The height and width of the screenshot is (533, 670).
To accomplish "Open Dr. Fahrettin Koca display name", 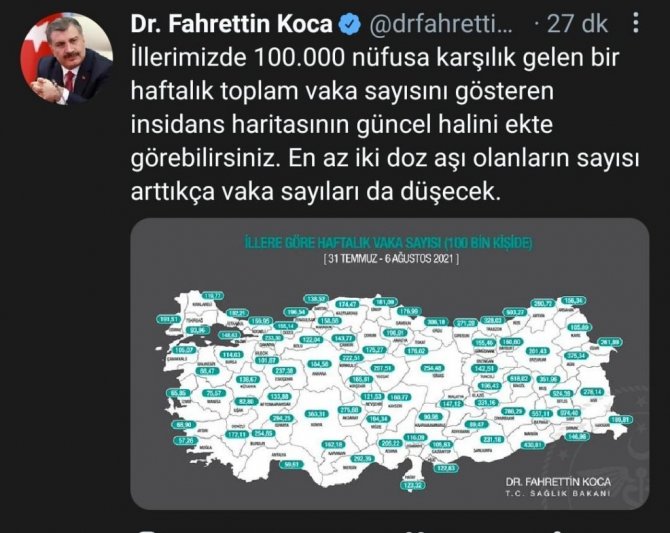I will pos(231,24).
